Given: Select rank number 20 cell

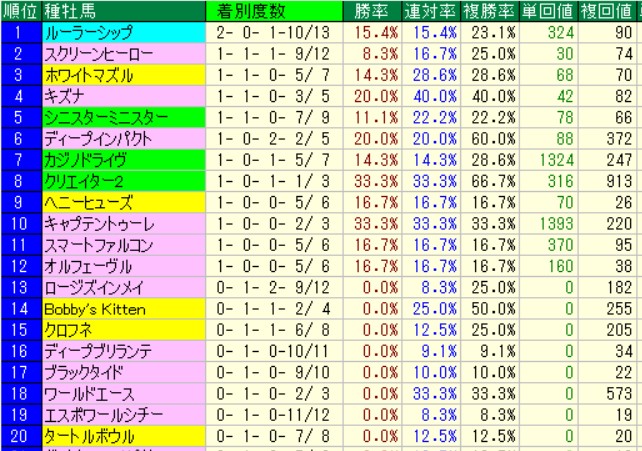Looking at the screenshot, I should [20, 437].
